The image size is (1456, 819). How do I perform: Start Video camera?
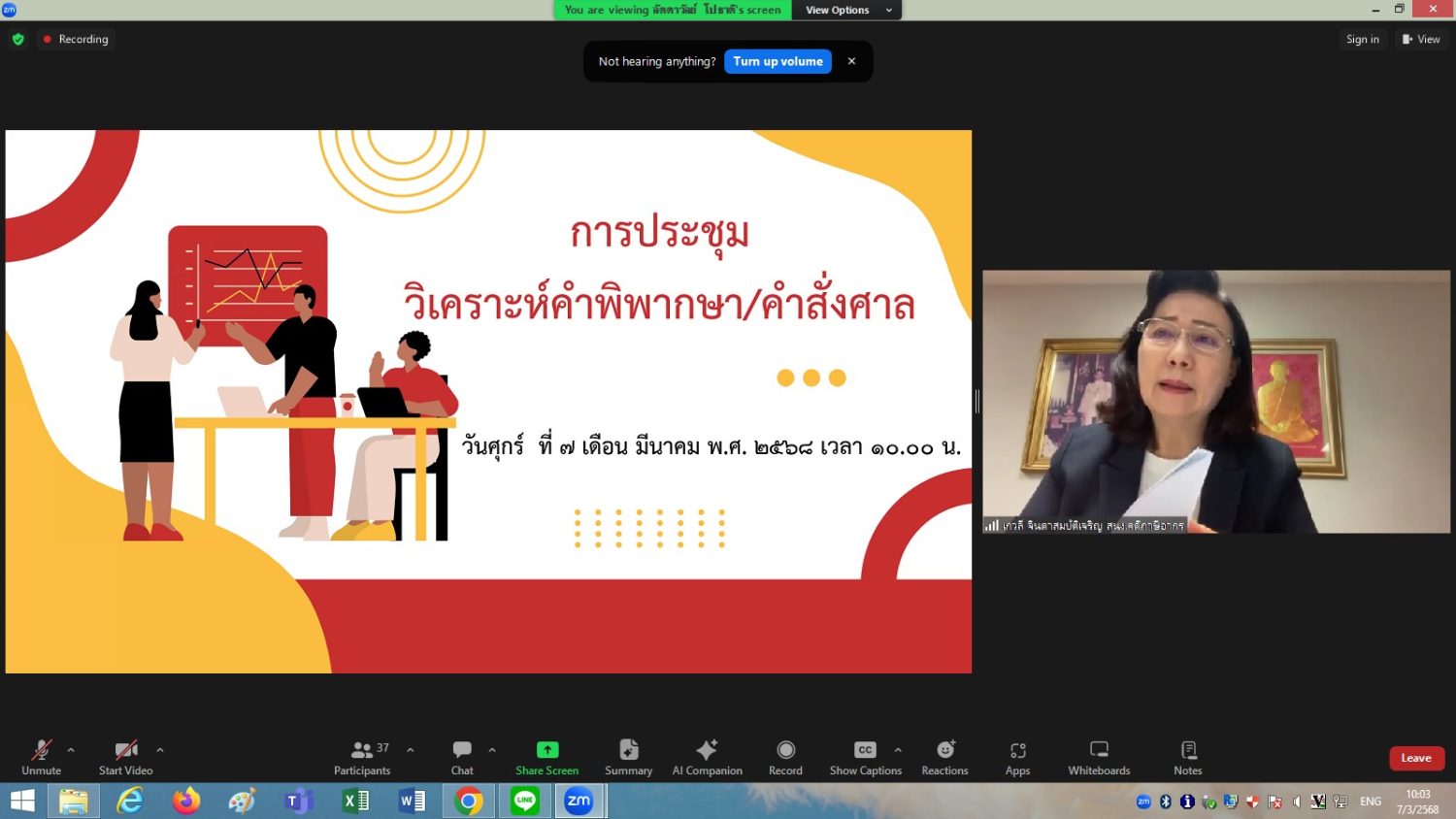pyautogui.click(x=125, y=757)
